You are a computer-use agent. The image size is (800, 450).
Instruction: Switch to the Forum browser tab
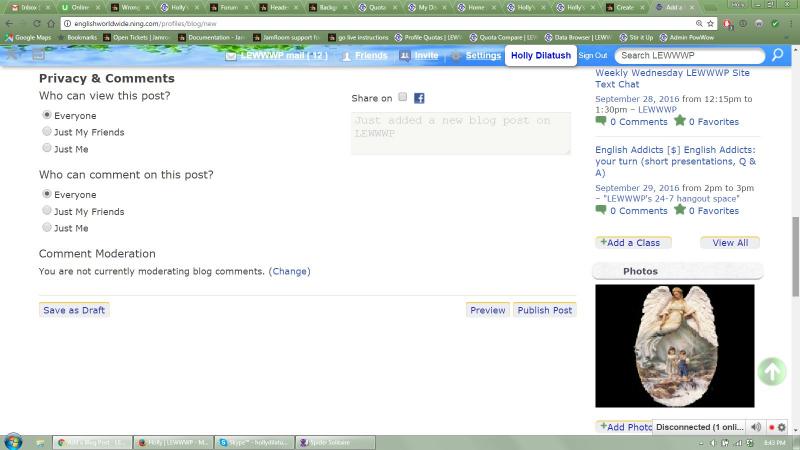(x=229, y=7)
